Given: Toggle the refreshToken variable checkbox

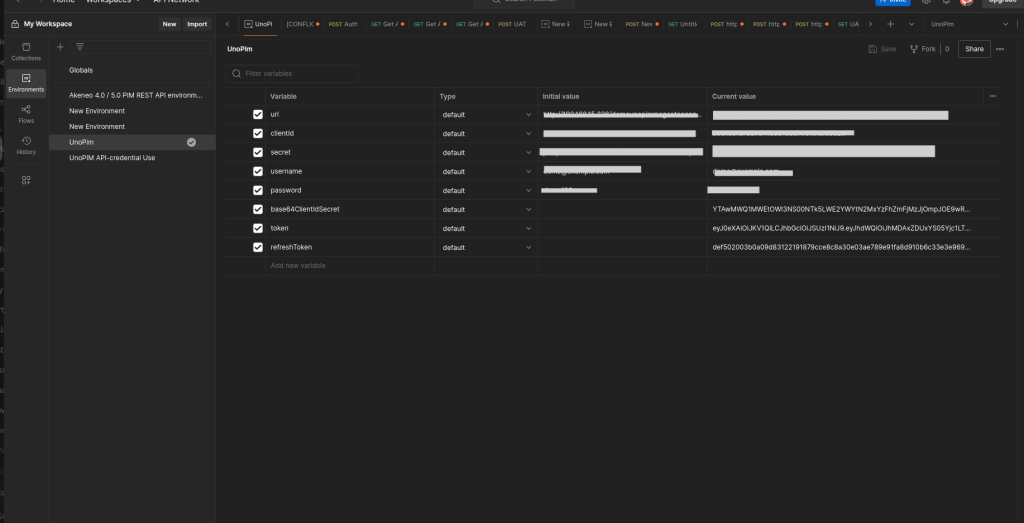Looking at the screenshot, I should click(x=258, y=247).
